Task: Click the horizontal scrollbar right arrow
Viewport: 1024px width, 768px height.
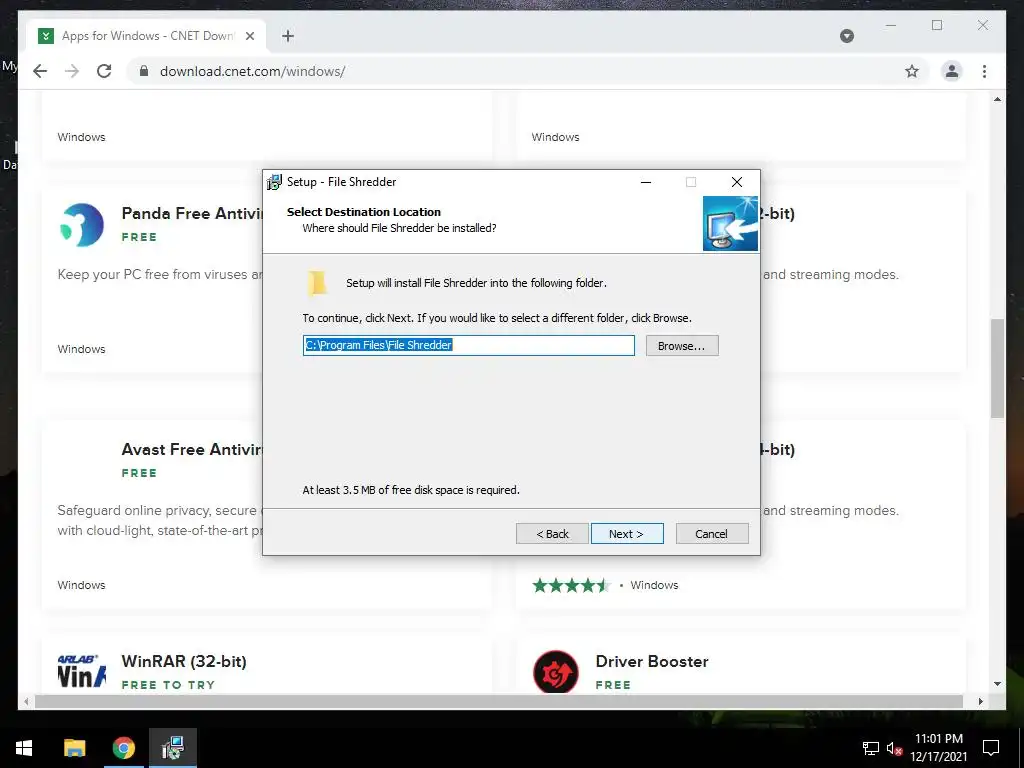Action: coord(980,701)
